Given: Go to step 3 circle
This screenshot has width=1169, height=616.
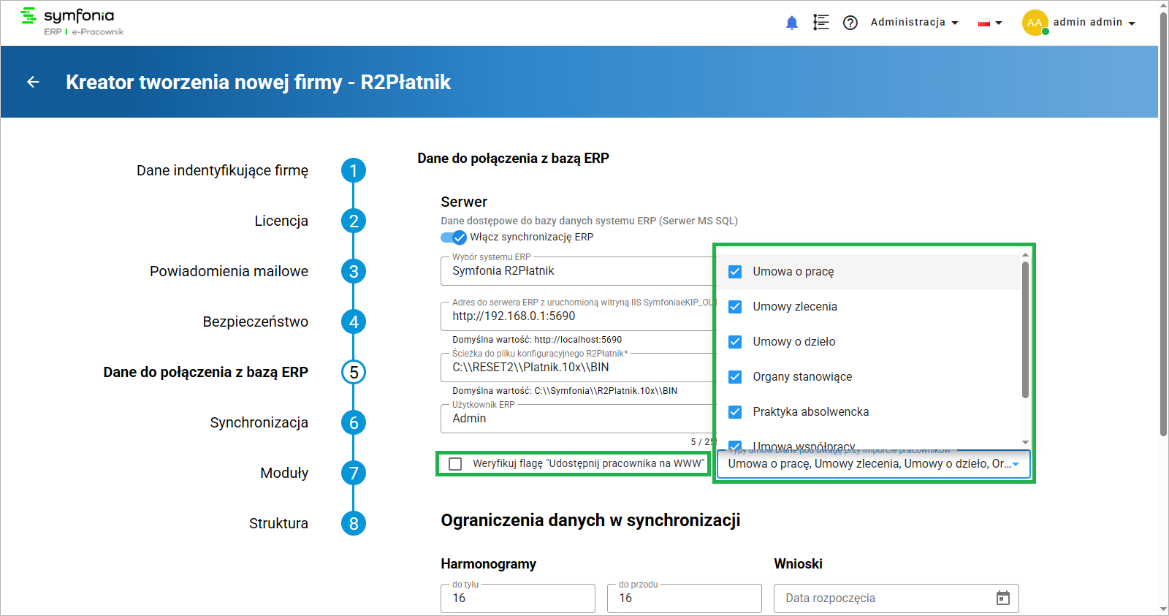Looking at the screenshot, I should 353,271.
